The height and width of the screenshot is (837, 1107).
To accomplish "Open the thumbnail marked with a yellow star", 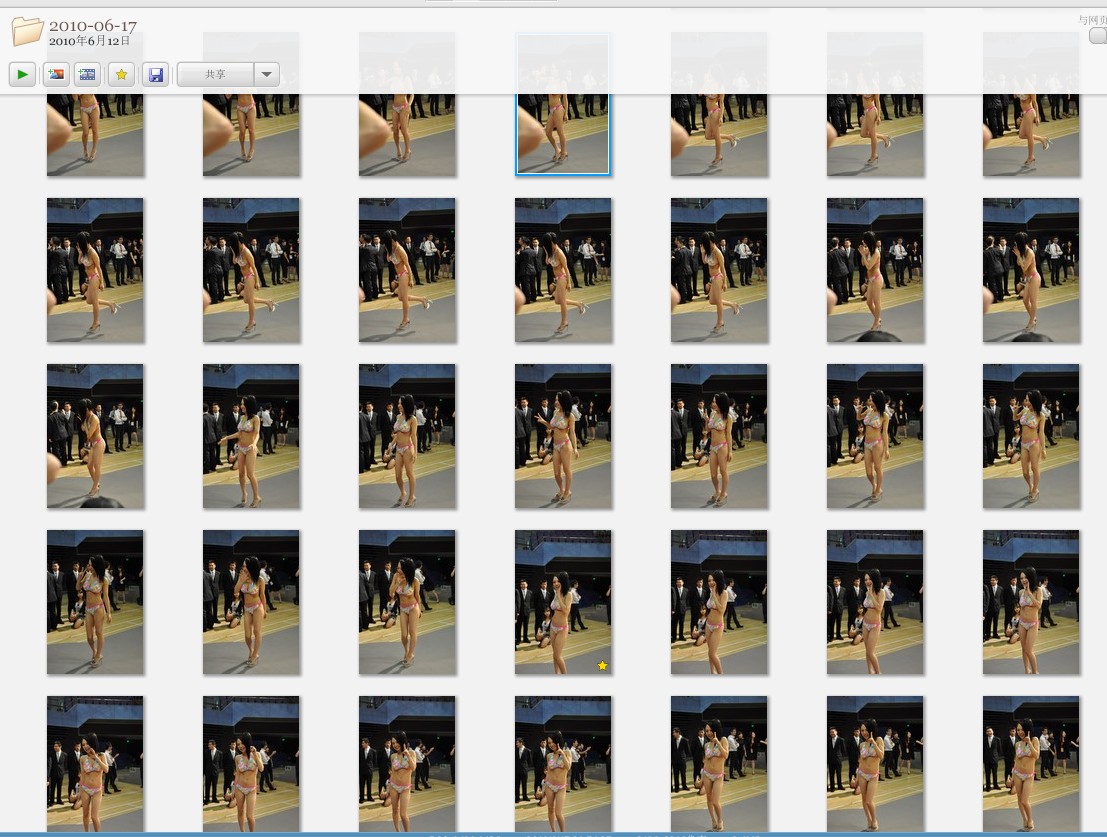I will pos(563,602).
